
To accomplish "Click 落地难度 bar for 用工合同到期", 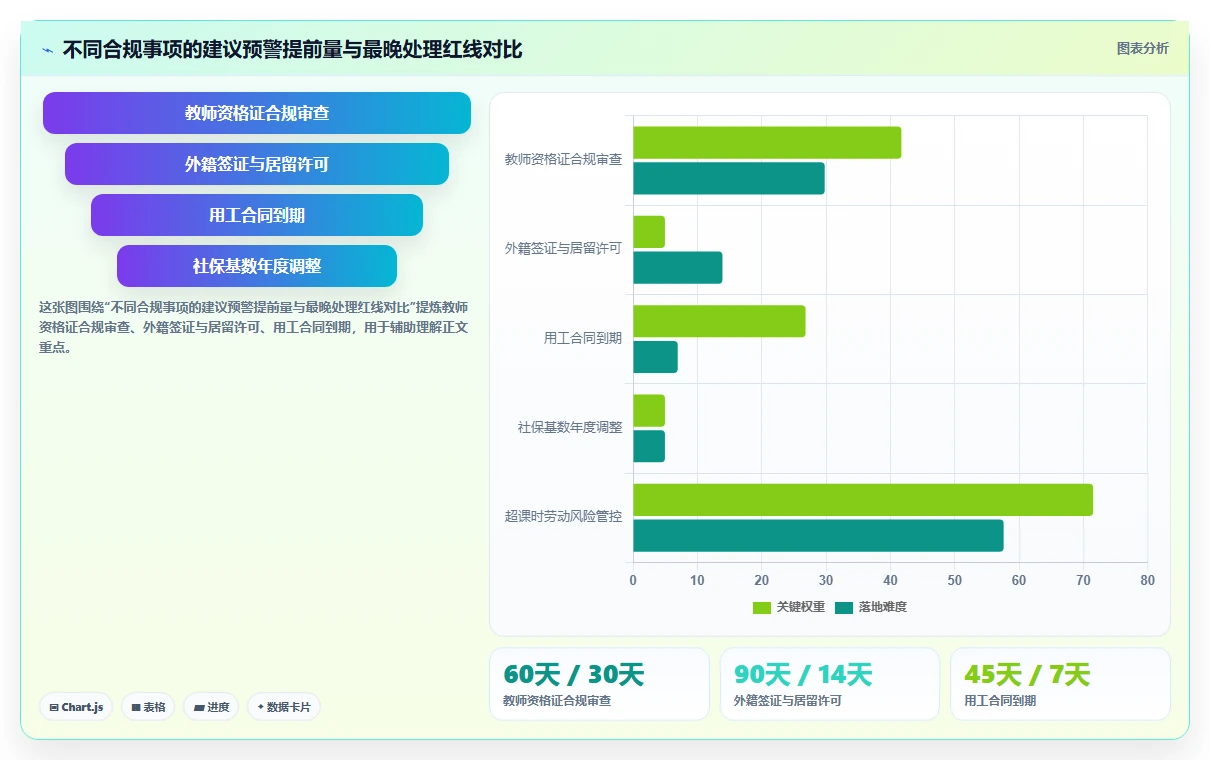I will click(655, 357).
